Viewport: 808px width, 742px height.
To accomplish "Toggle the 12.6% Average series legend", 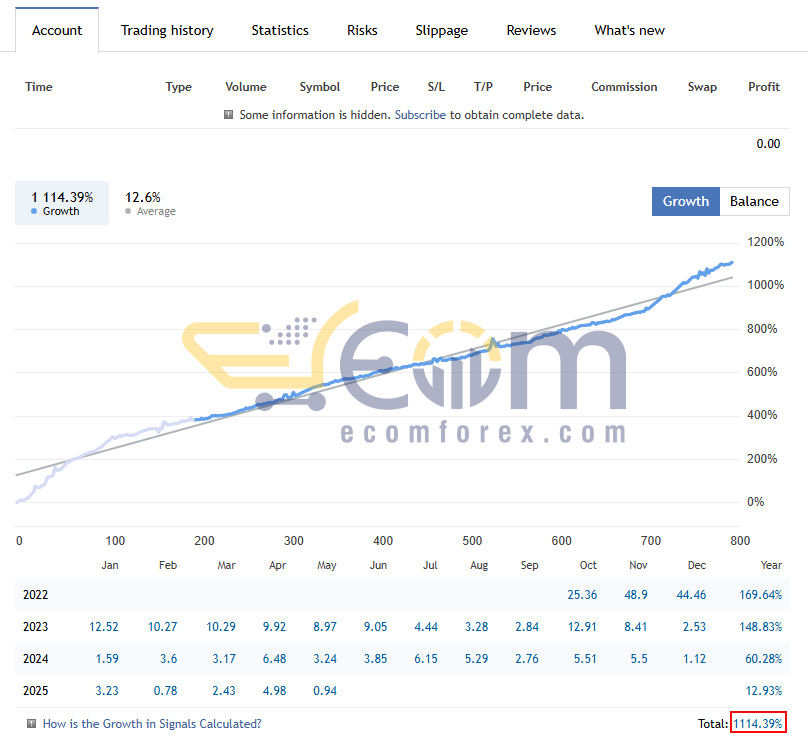I will (150, 203).
